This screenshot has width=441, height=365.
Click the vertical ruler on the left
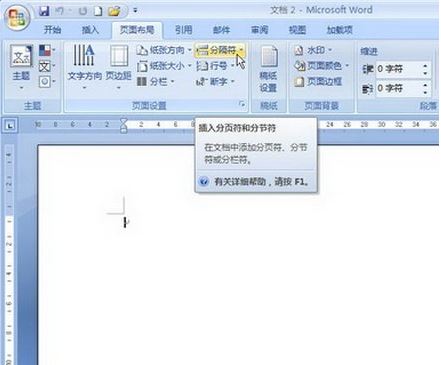[9, 253]
